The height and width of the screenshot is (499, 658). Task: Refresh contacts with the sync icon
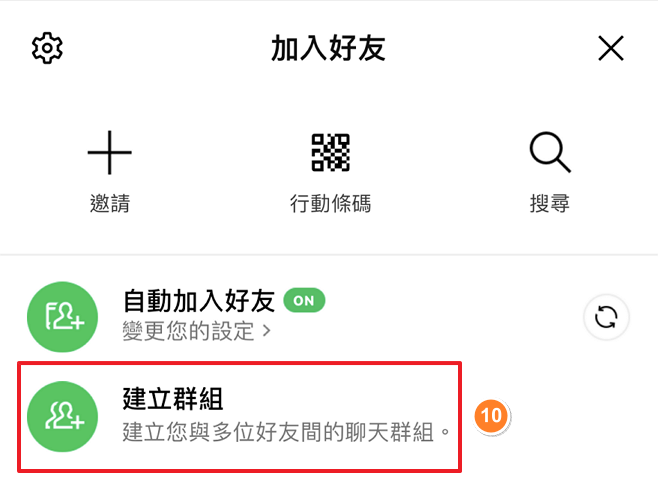point(606,317)
